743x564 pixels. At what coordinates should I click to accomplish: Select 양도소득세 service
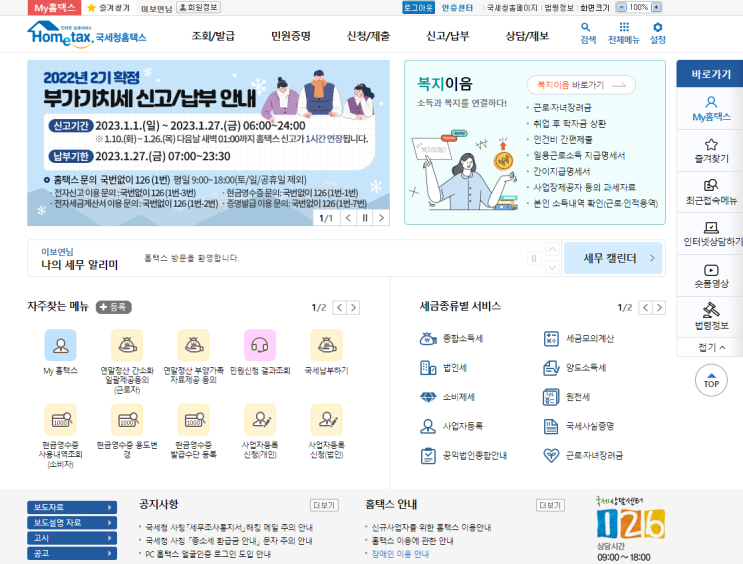click(574, 368)
